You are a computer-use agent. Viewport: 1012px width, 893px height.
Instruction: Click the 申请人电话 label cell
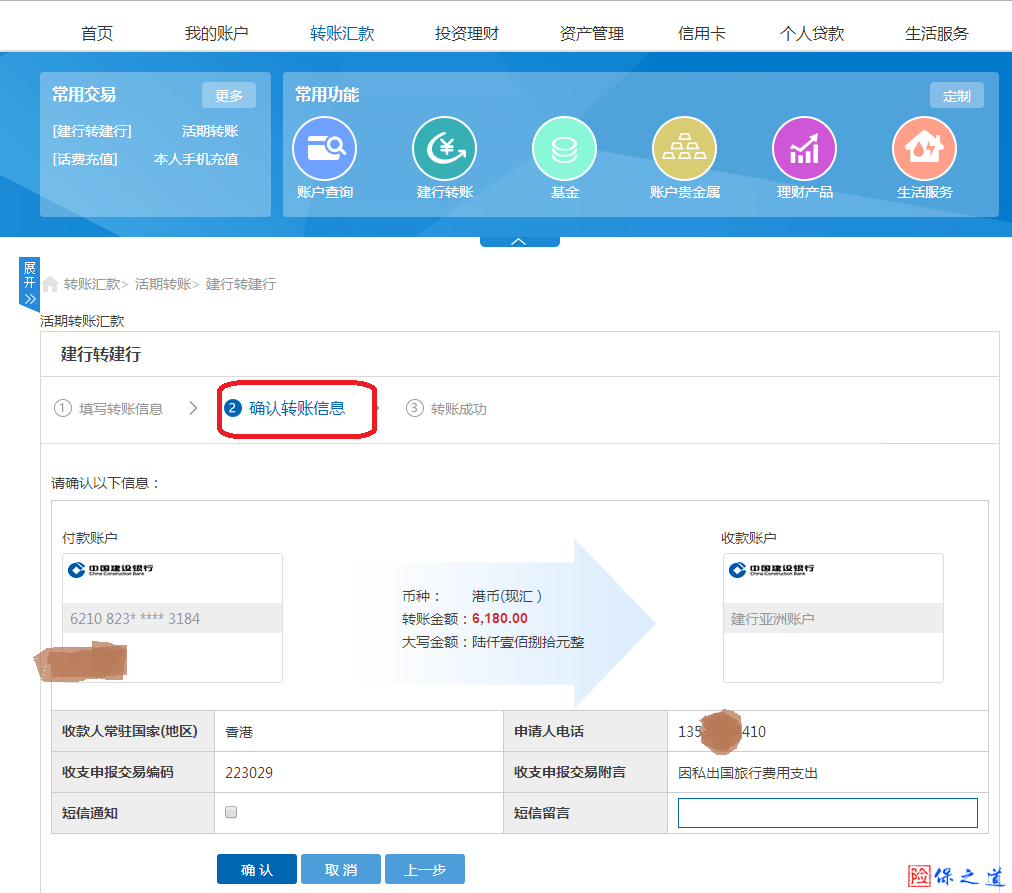click(x=585, y=731)
